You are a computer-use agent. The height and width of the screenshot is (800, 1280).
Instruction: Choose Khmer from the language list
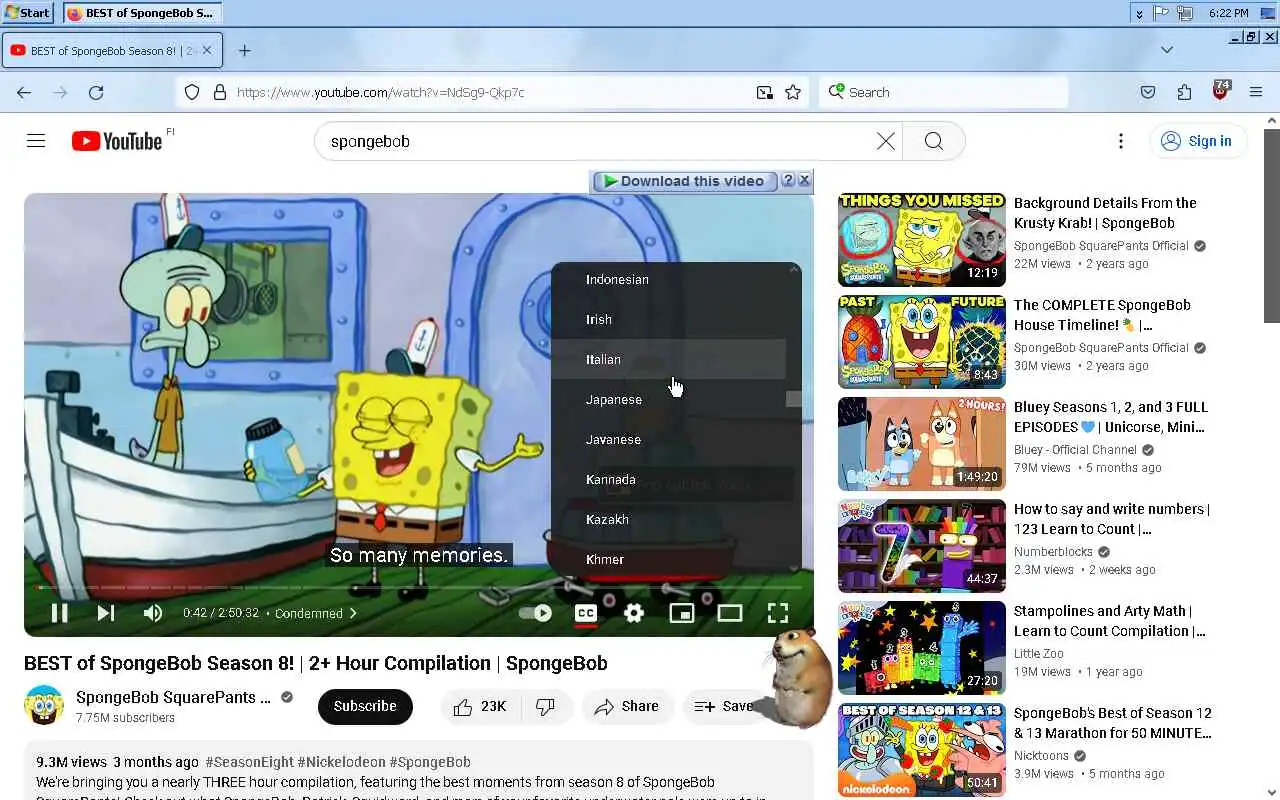point(669,559)
